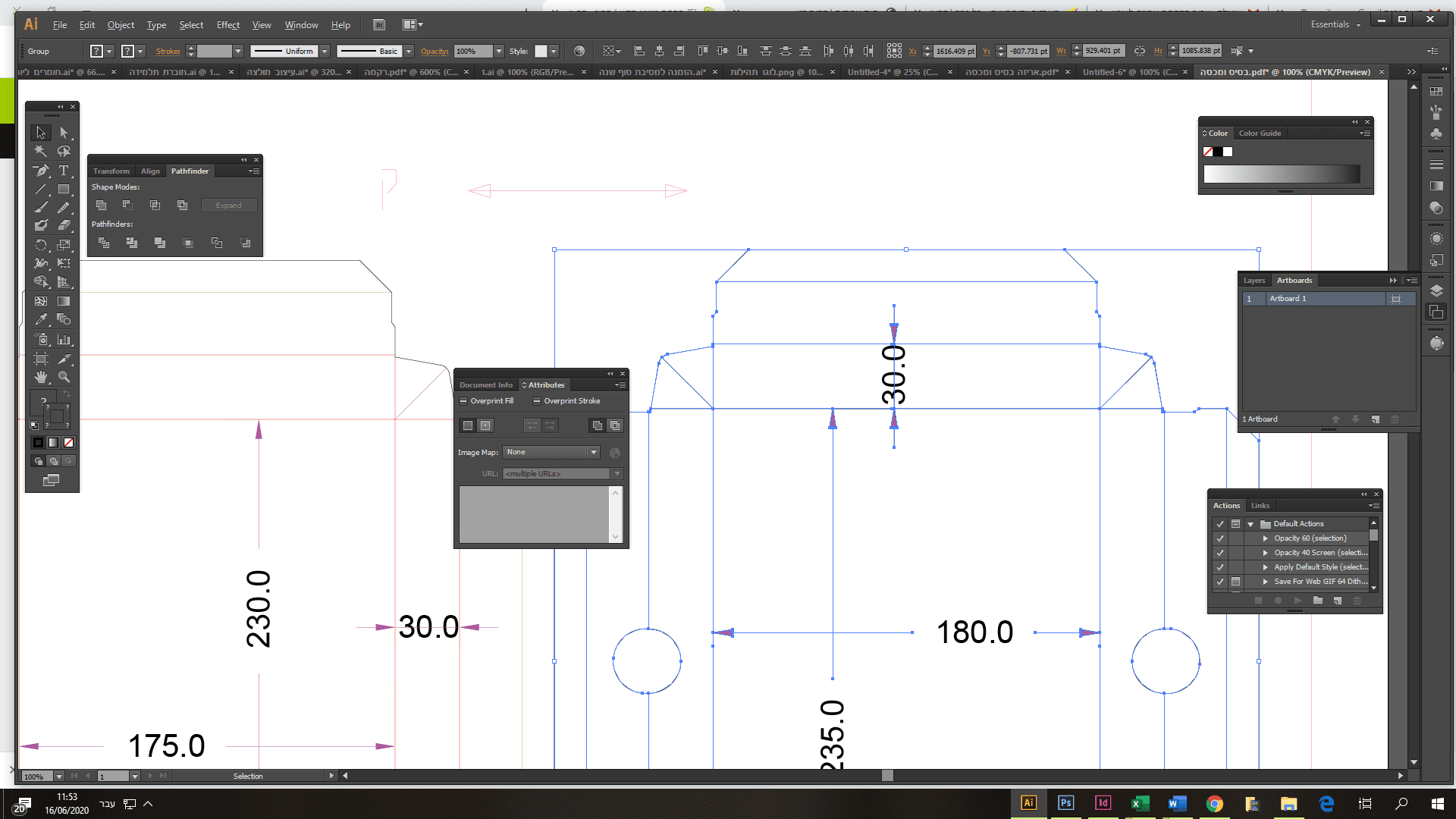The height and width of the screenshot is (819, 1456).
Task: Pick the Eyedropper tool
Action: [x=41, y=319]
